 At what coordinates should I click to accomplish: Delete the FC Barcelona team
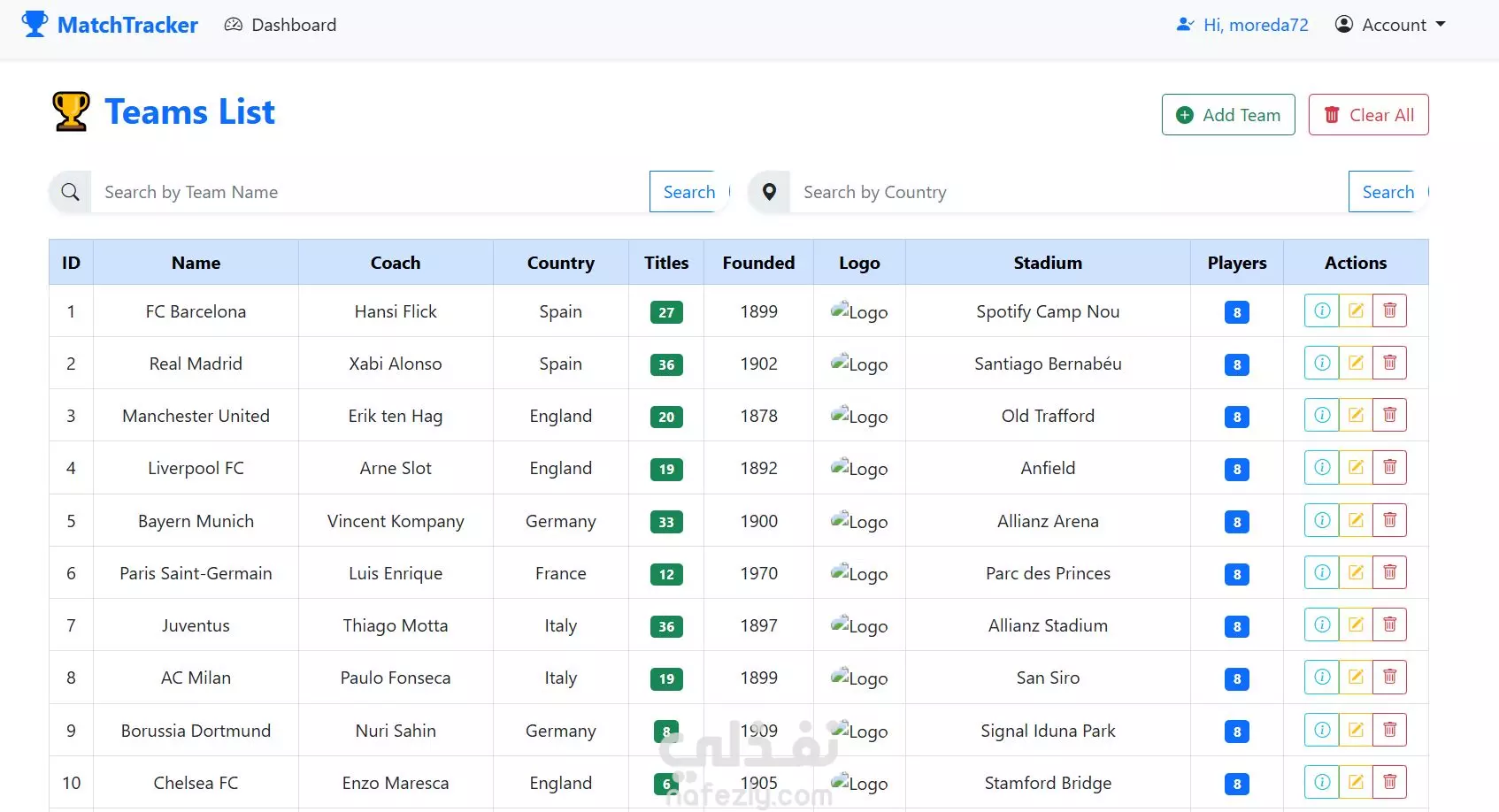[1390, 310]
